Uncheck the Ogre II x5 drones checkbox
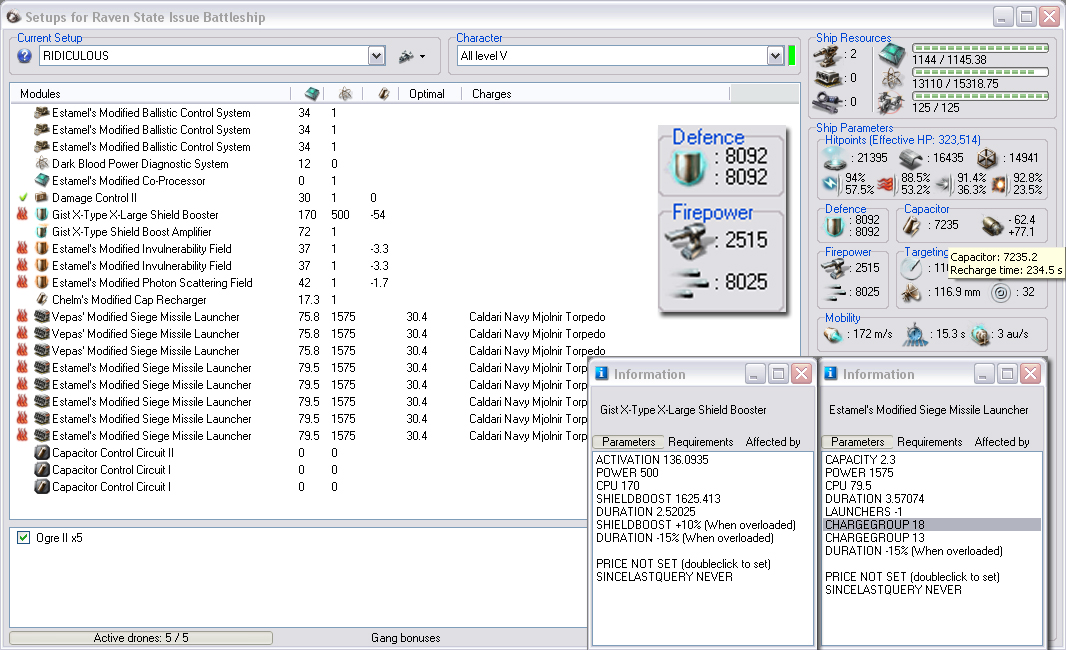 click(x=24, y=538)
